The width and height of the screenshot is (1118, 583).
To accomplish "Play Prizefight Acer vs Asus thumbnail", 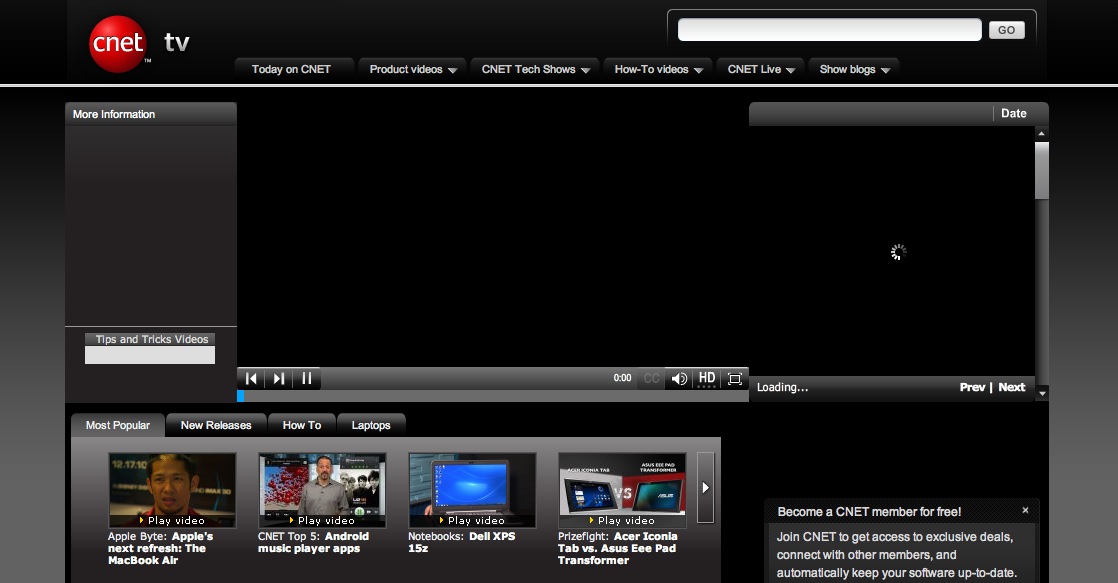I will tap(622, 490).
